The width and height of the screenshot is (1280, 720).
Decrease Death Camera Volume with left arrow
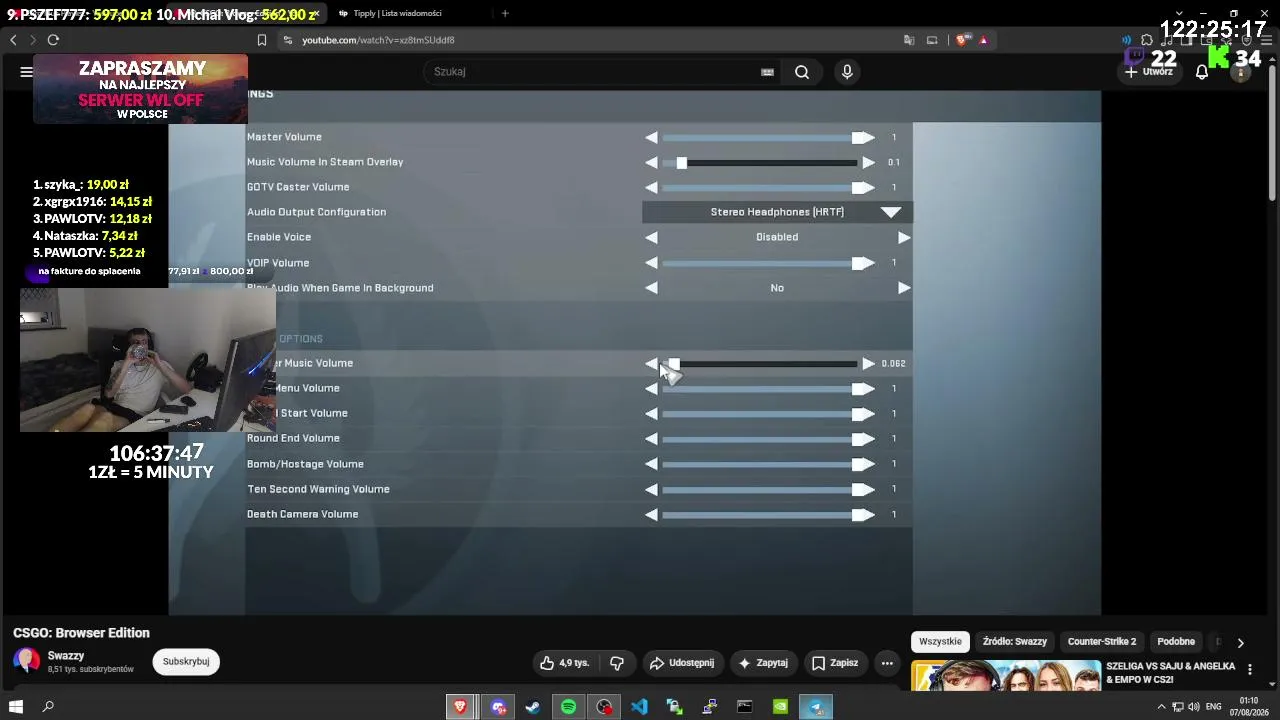coord(652,515)
